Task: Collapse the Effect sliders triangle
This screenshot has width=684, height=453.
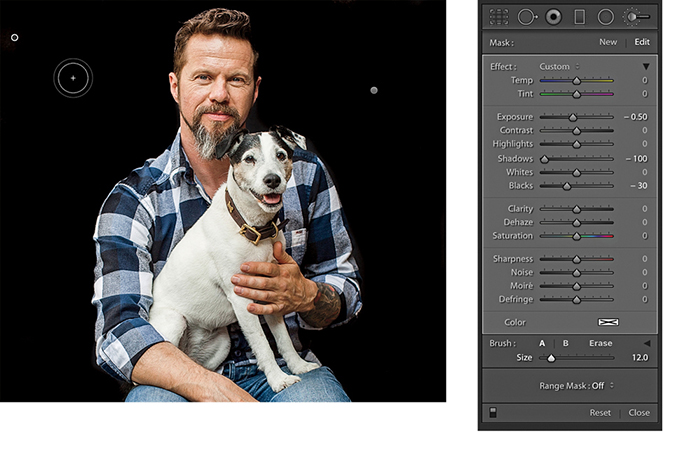Action: (645, 67)
